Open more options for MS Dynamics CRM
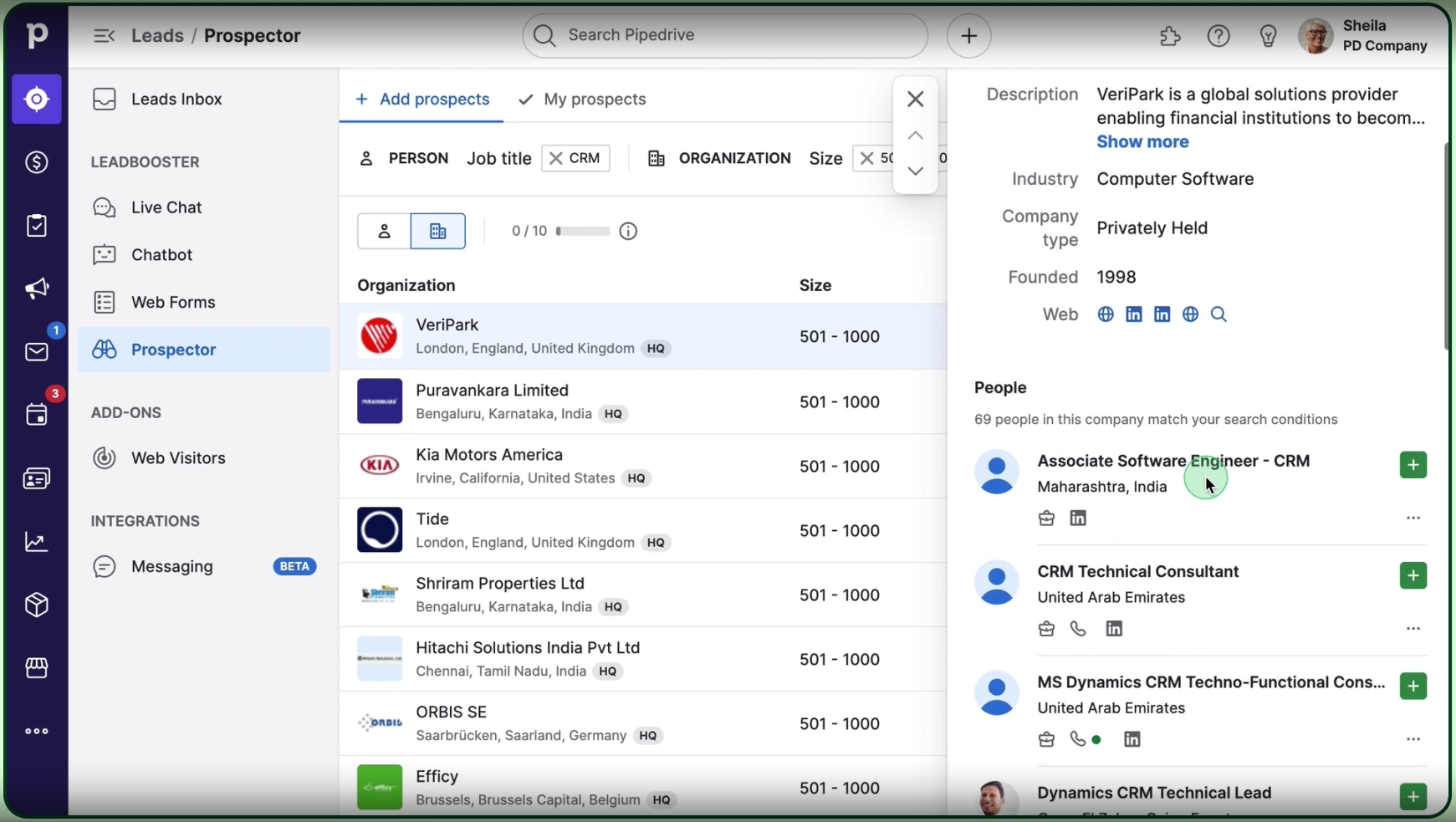 pyautogui.click(x=1413, y=739)
